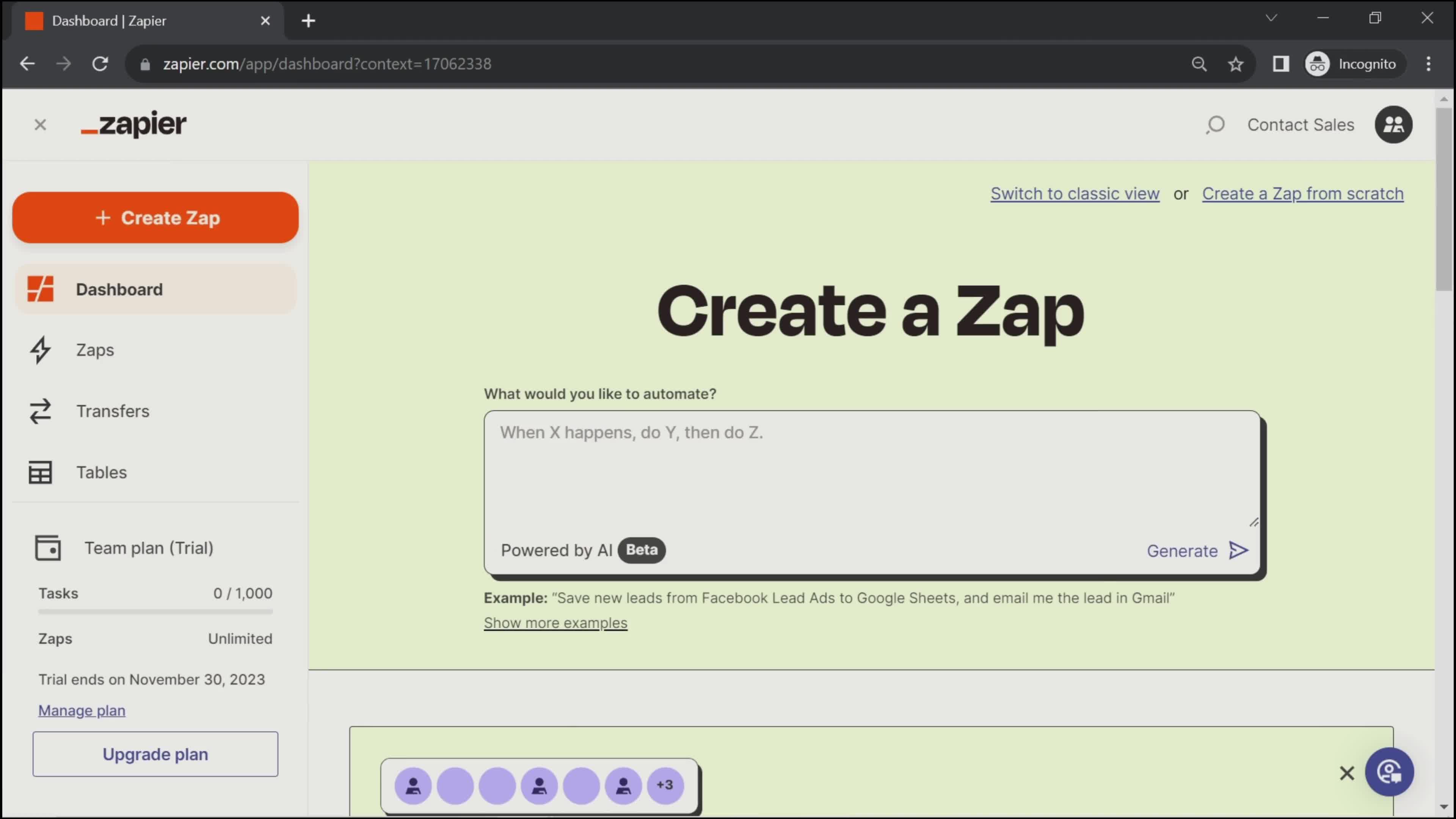Click the Upgrade plan option

click(x=156, y=754)
